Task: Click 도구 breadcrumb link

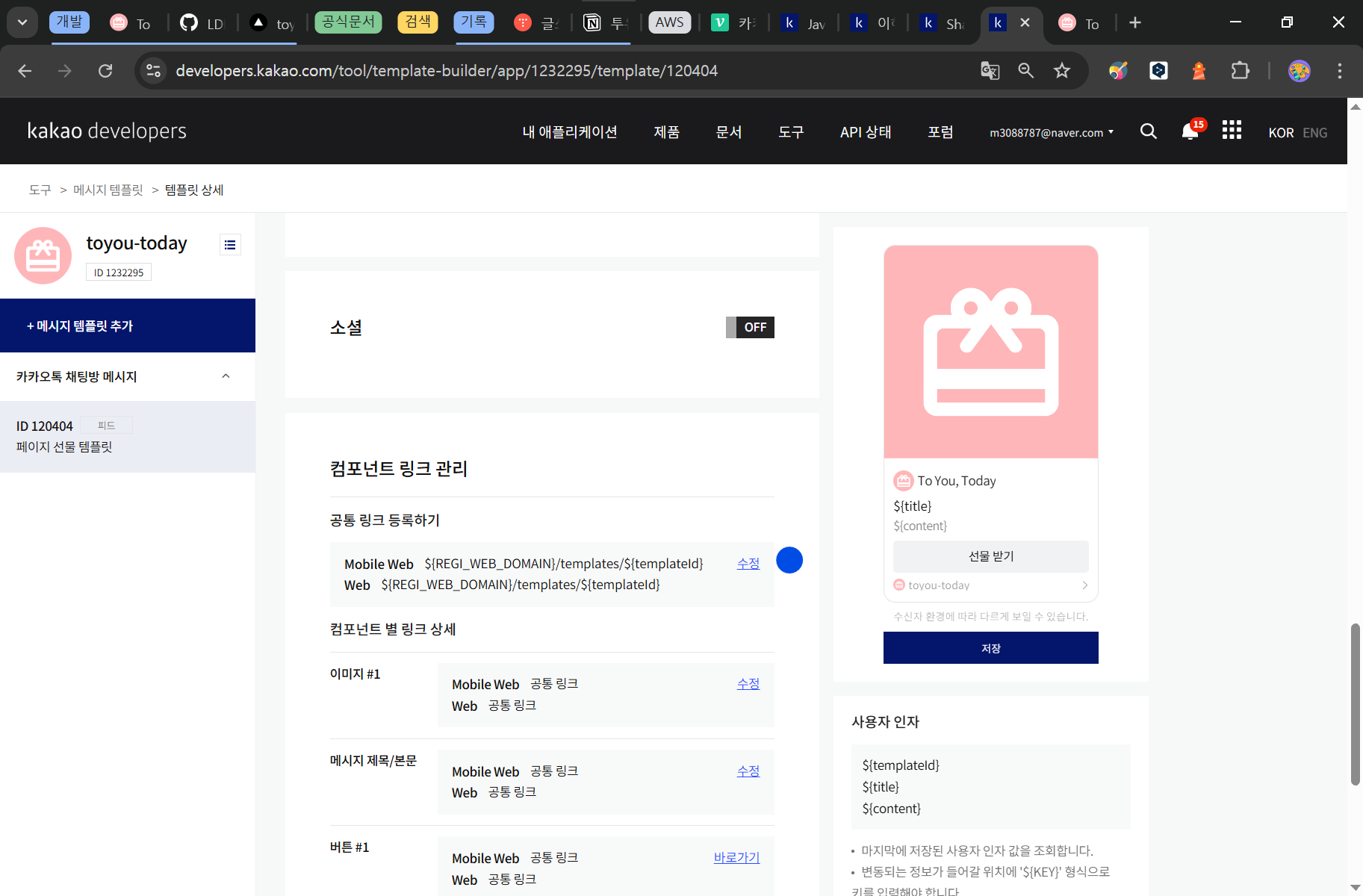Action: tap(40, 190)
